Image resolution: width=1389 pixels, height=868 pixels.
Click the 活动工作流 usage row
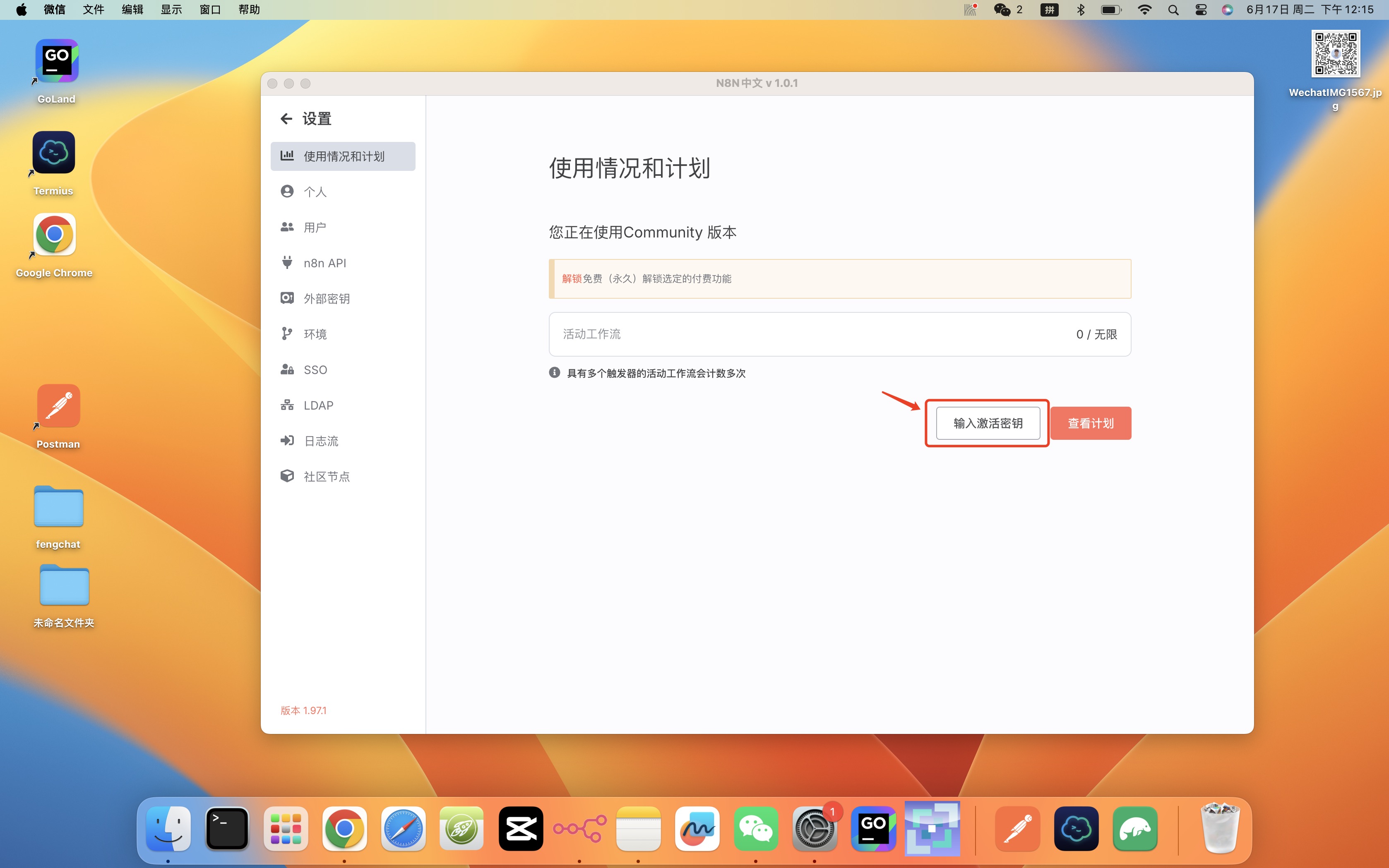coord(839,334)
